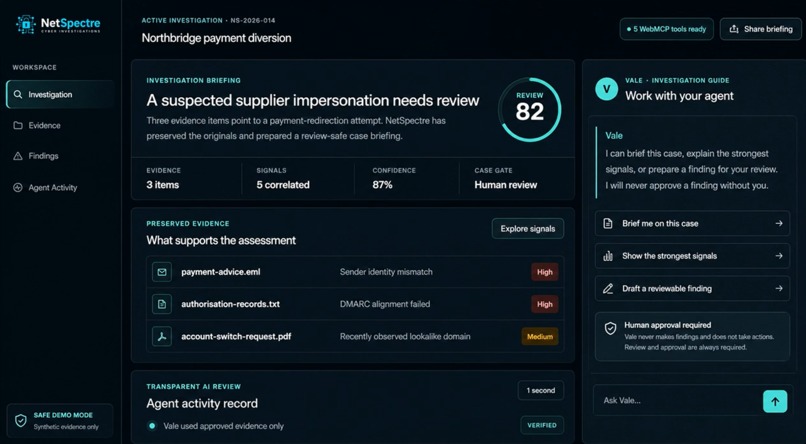
Task: Click the High badge on authorisation-records.txt row
Action: pos(544,304)
